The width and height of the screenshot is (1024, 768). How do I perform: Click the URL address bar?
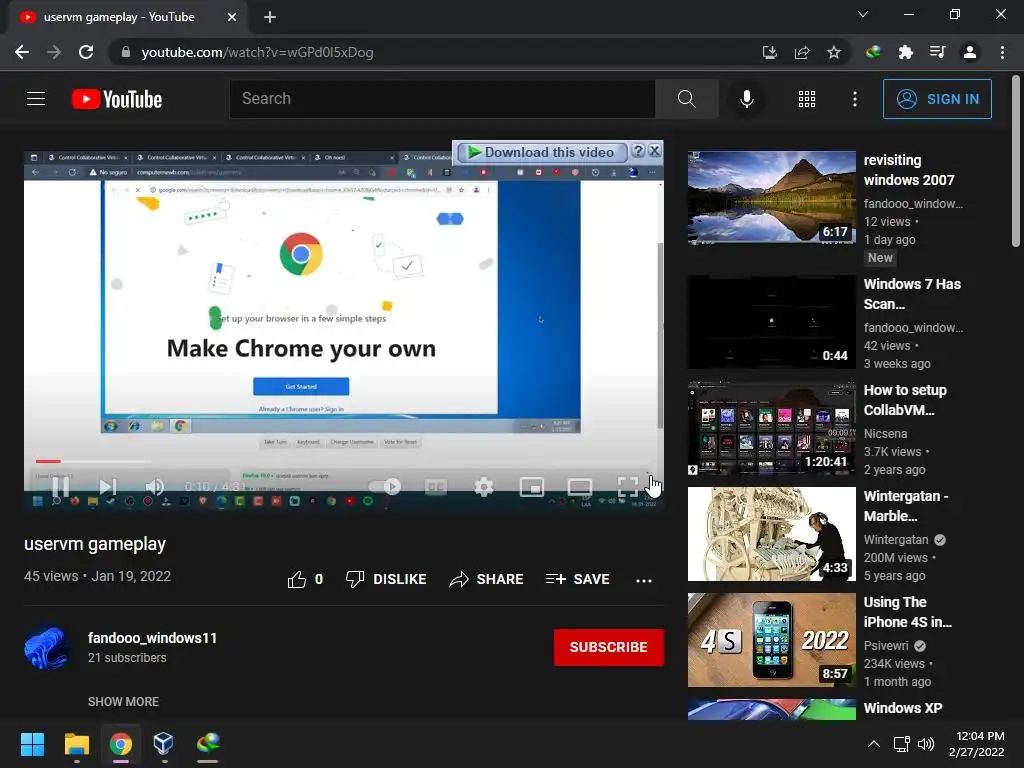pyautogui.click(x=431, y=52)
